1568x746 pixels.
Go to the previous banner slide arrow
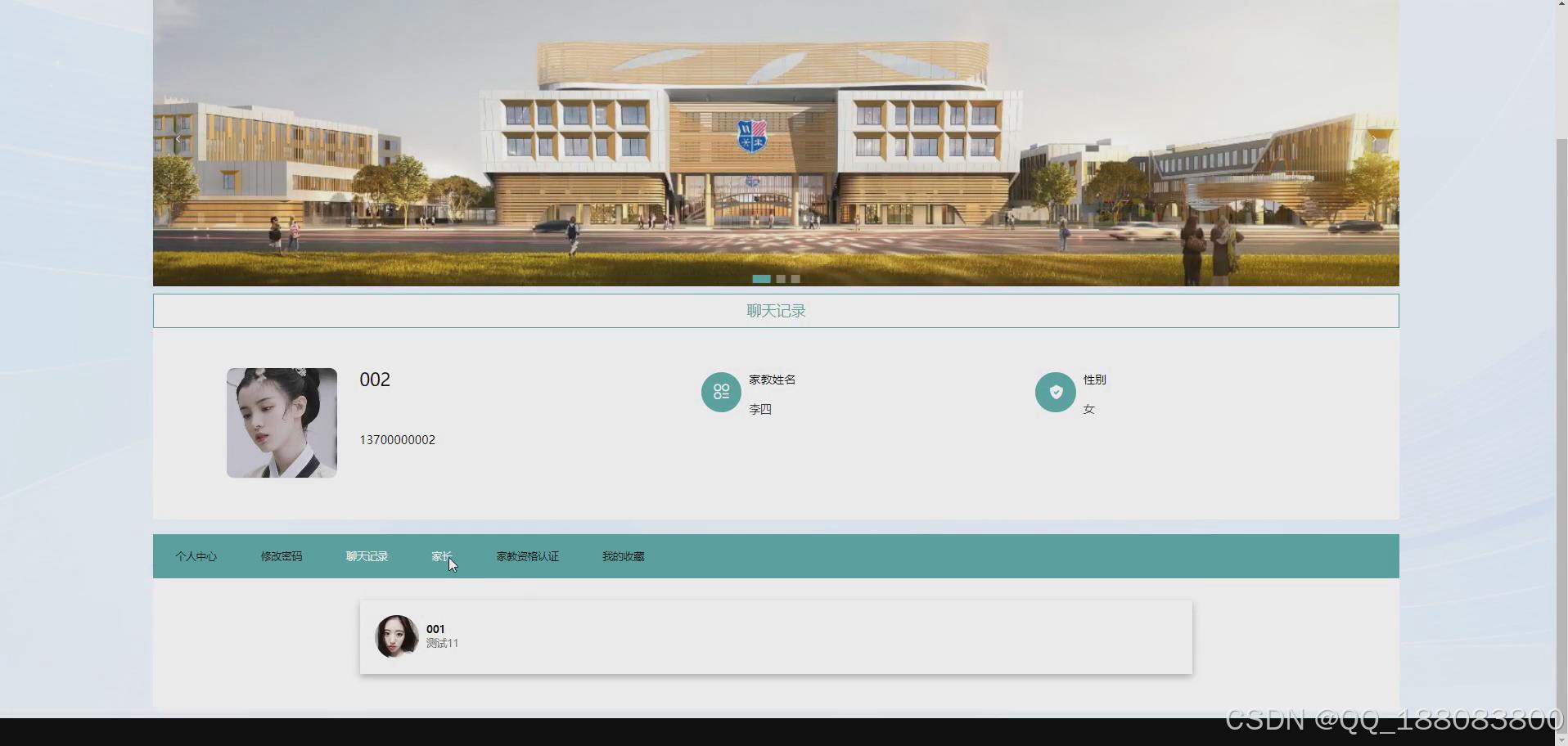pos(178,139)
